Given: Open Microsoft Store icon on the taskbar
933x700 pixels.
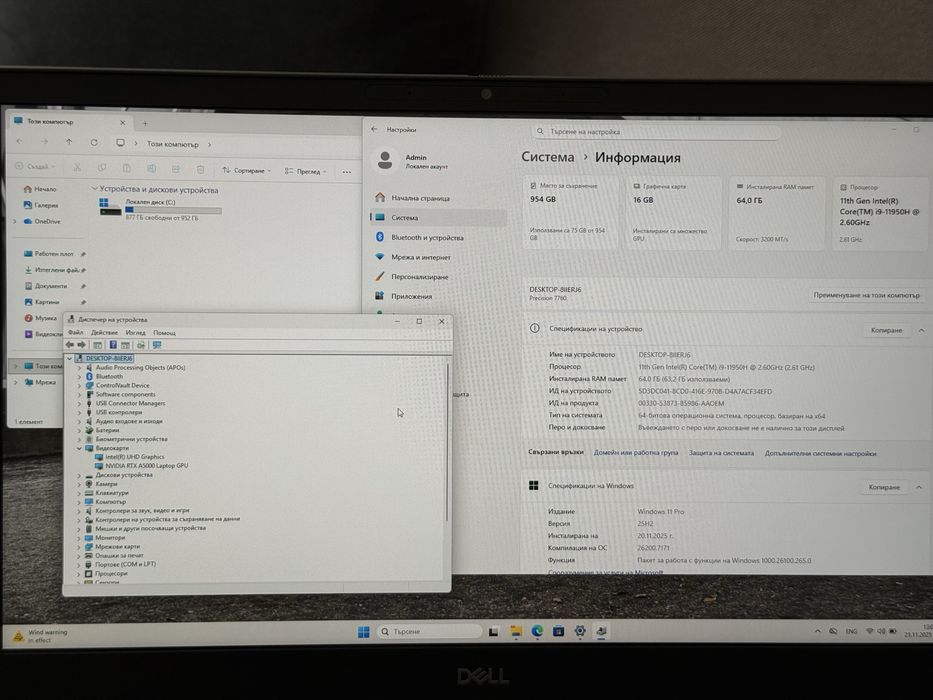Looking at the screenshot, I should [558, 631].
